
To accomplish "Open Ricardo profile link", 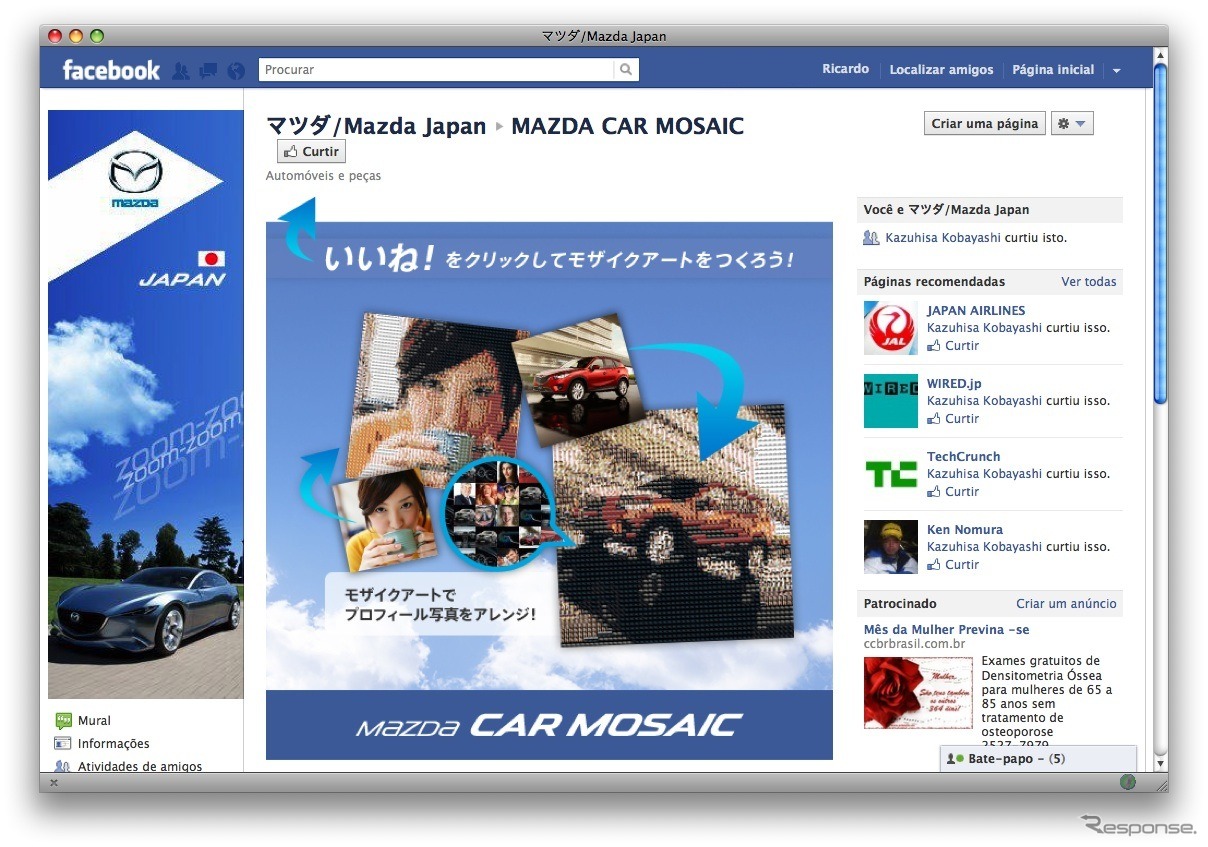I will coord(845,69).
